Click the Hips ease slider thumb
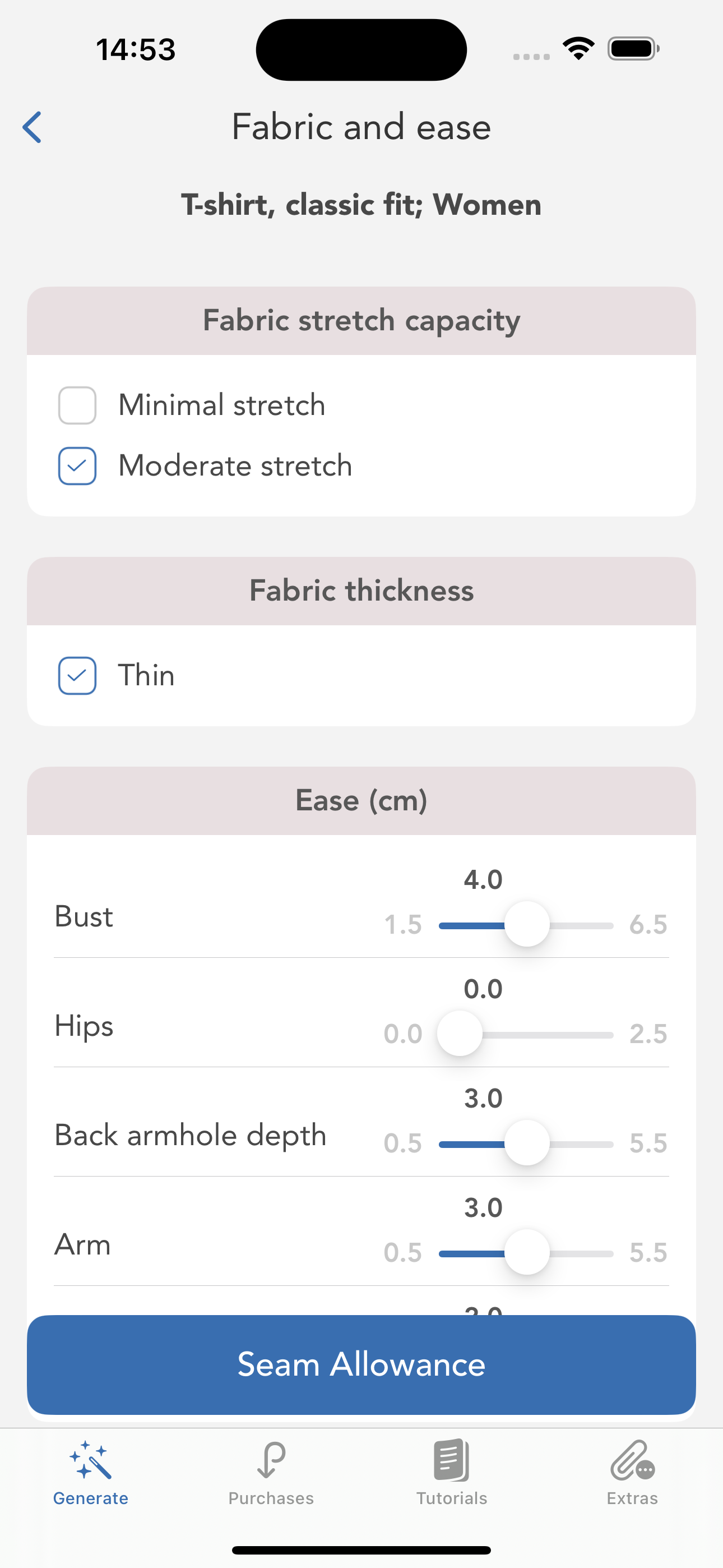This screenshot has height=1568, width=723. click(x=460, y=1034)
